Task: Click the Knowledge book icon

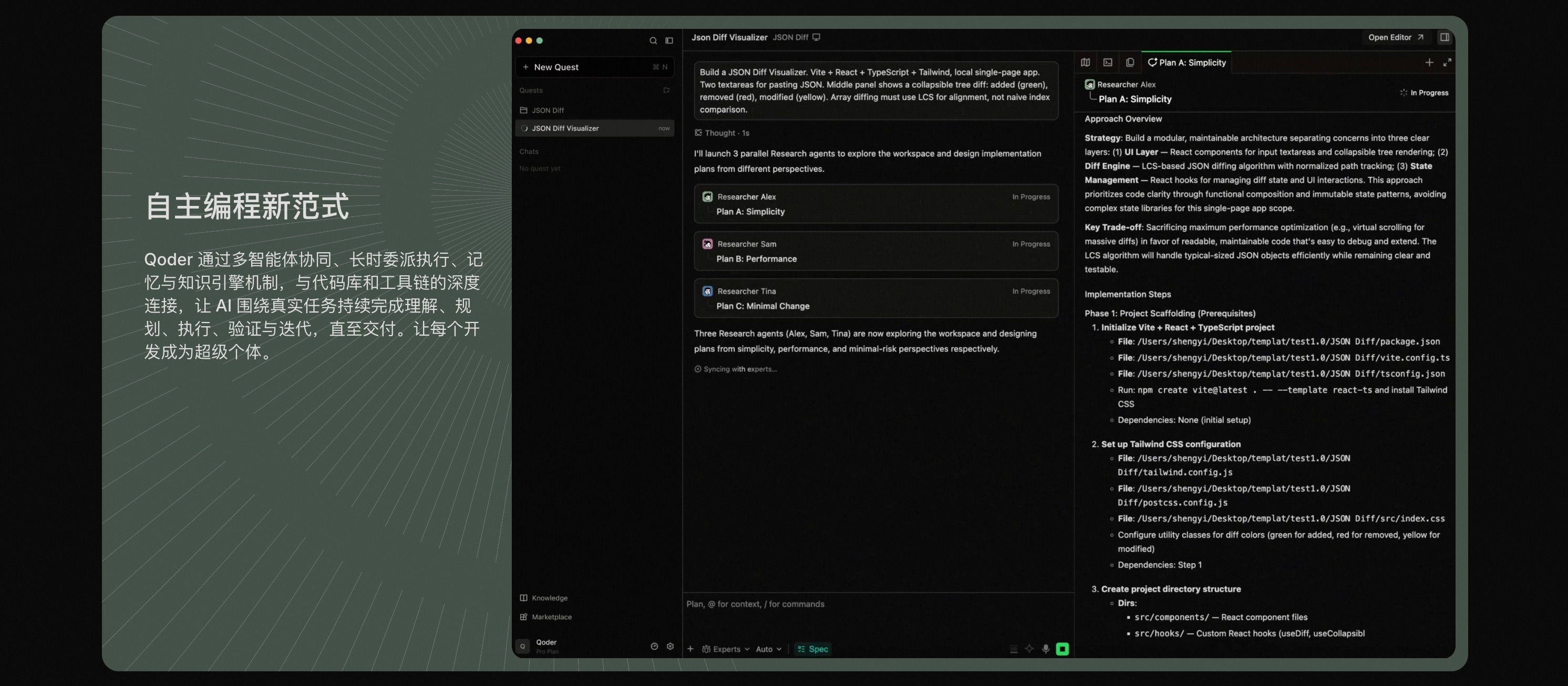Action: pos(523,598)
